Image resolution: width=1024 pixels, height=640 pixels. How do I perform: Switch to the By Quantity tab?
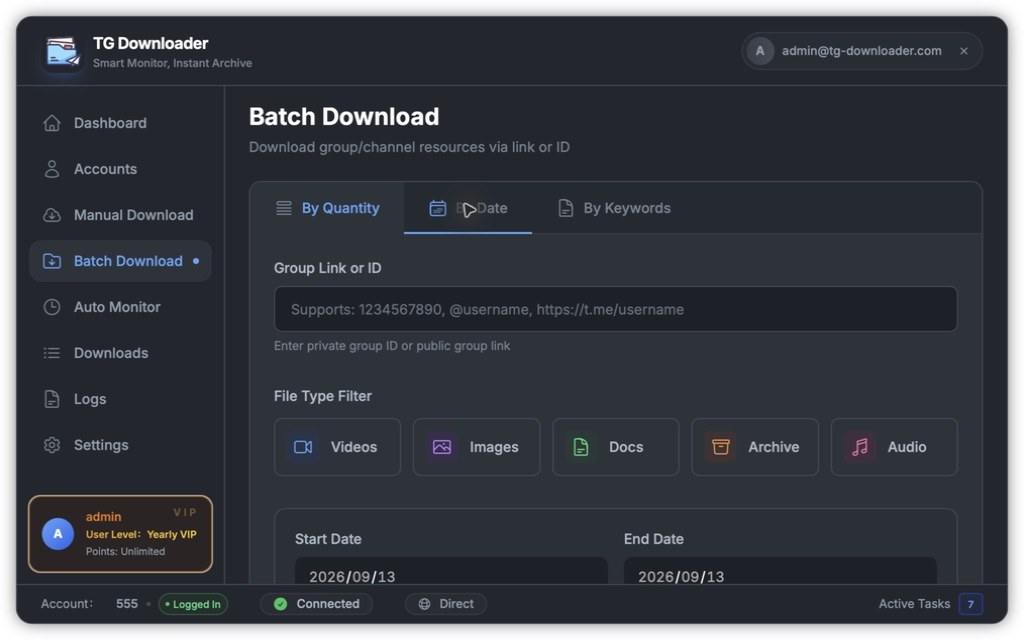pyautogui.click(x=327, y=208)
